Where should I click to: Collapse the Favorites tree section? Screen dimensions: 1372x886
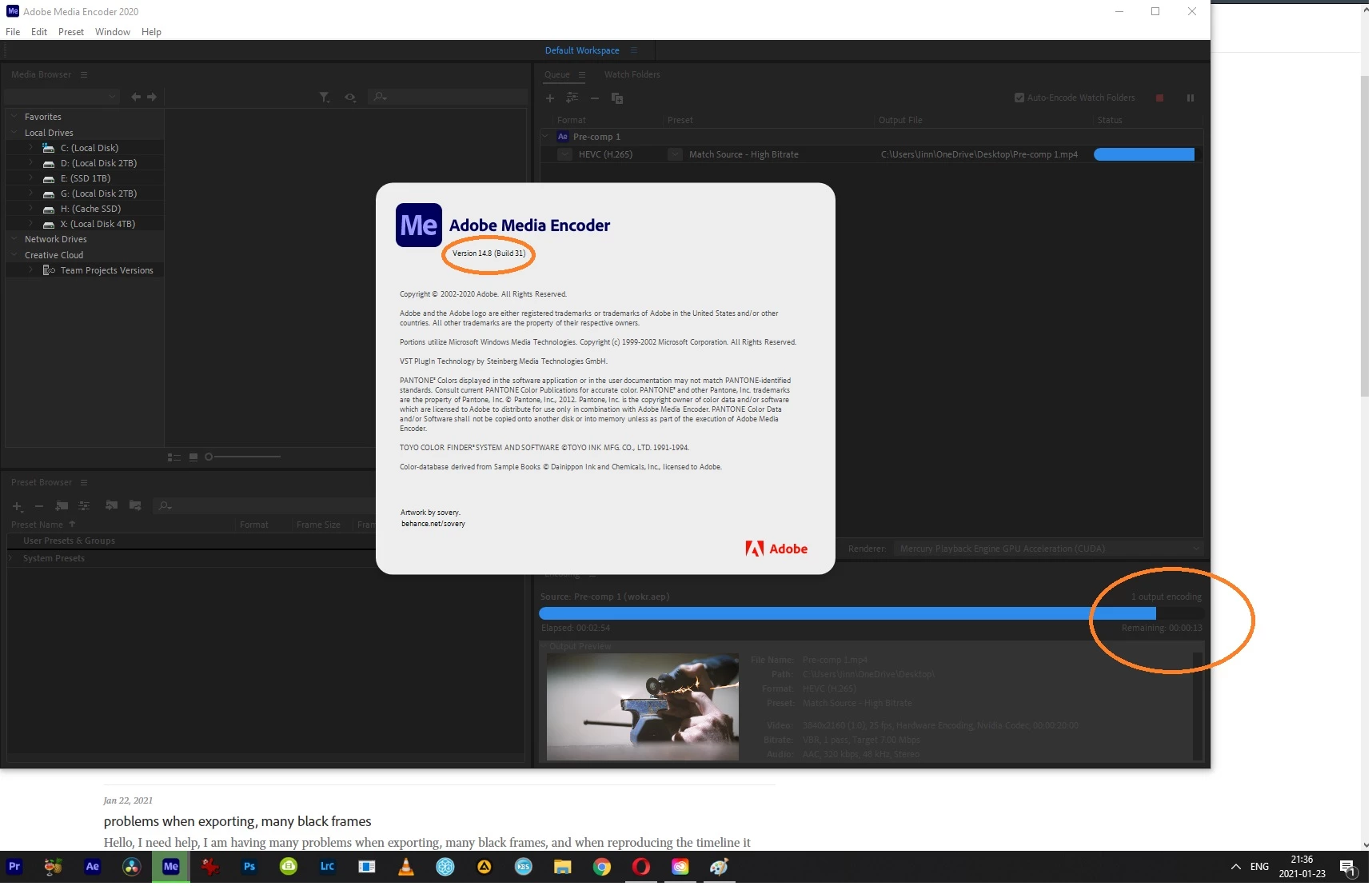coord(14,117)
